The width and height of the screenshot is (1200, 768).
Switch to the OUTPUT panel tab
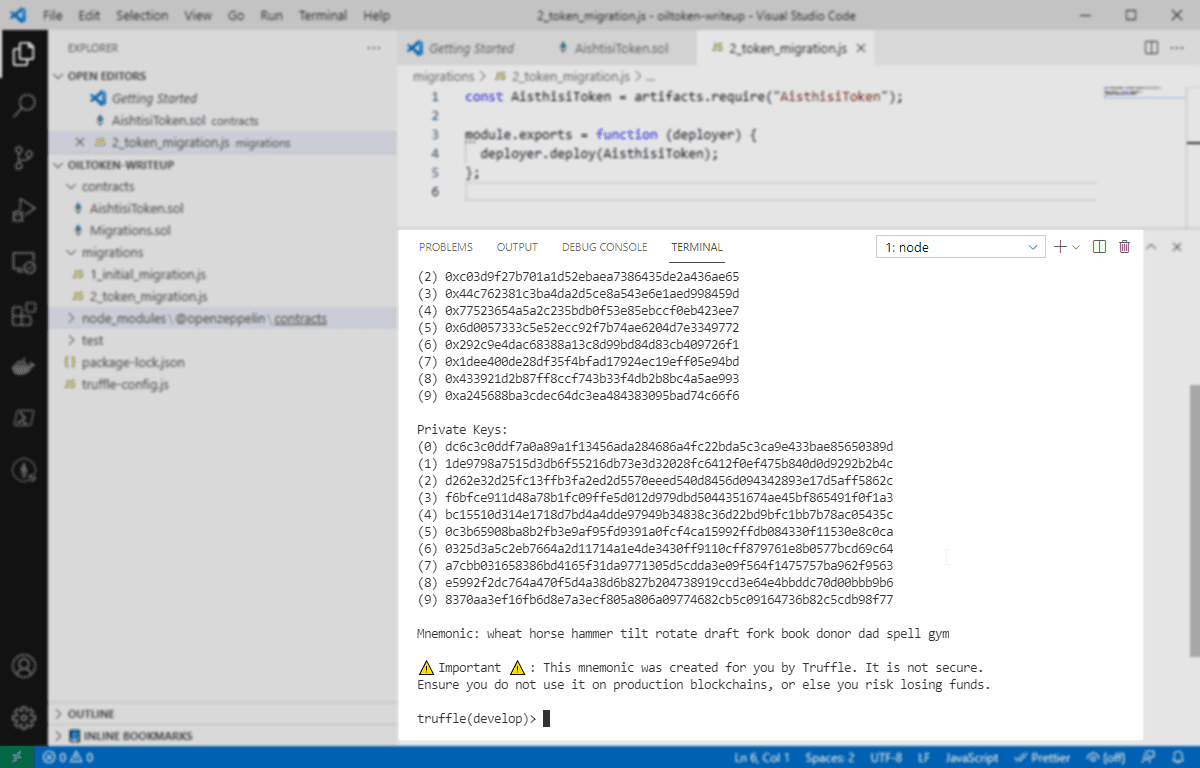click(517, 247)
